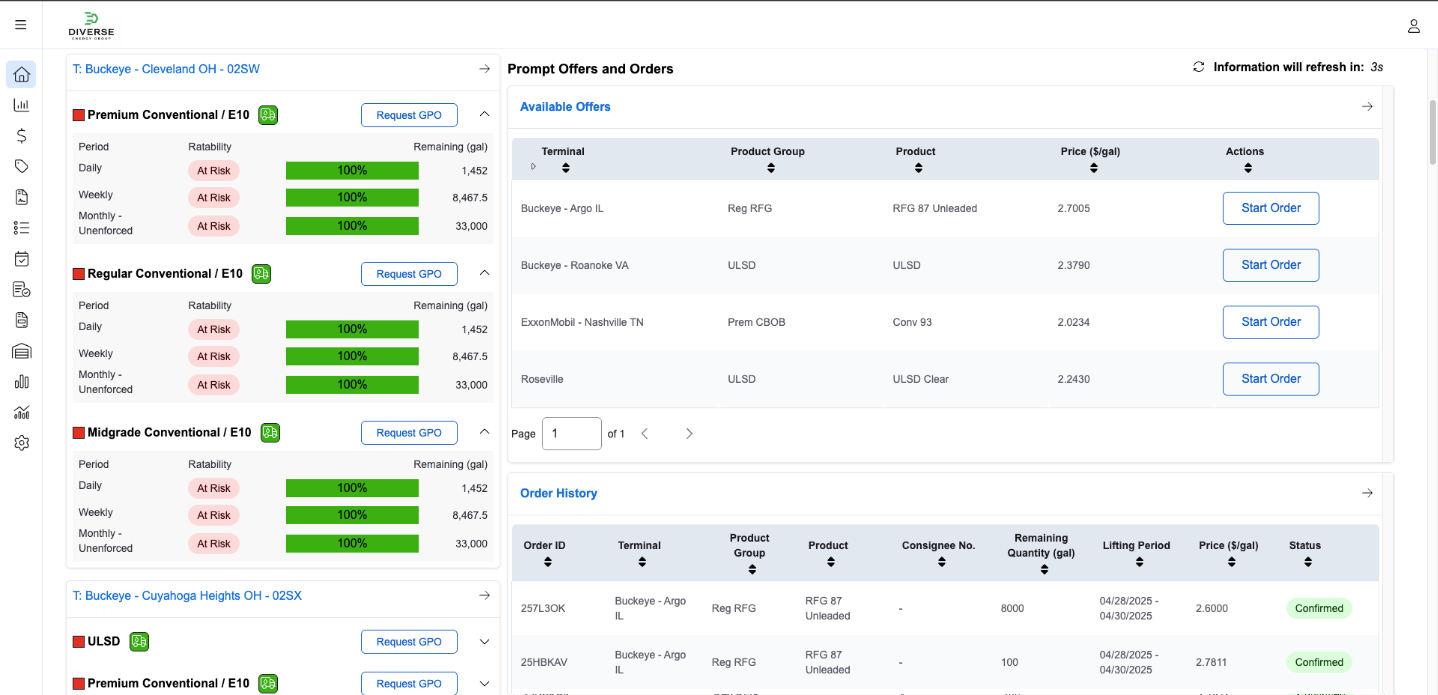
Task: Click the page vertical scrollbar
Action: coord(1433,130)
